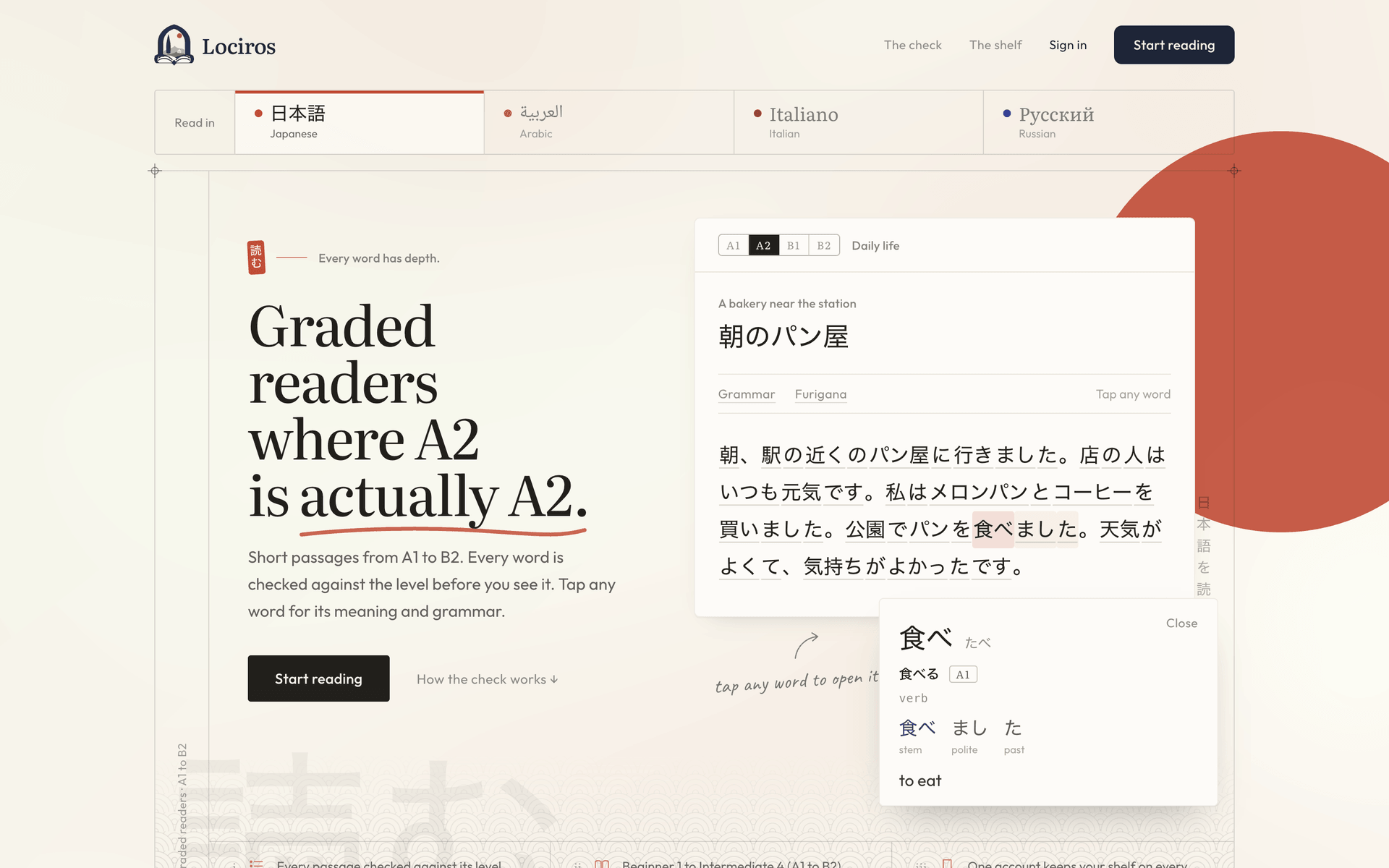
Task: Click the 食べ stem part in popup
Action: [x=917, y=736]
